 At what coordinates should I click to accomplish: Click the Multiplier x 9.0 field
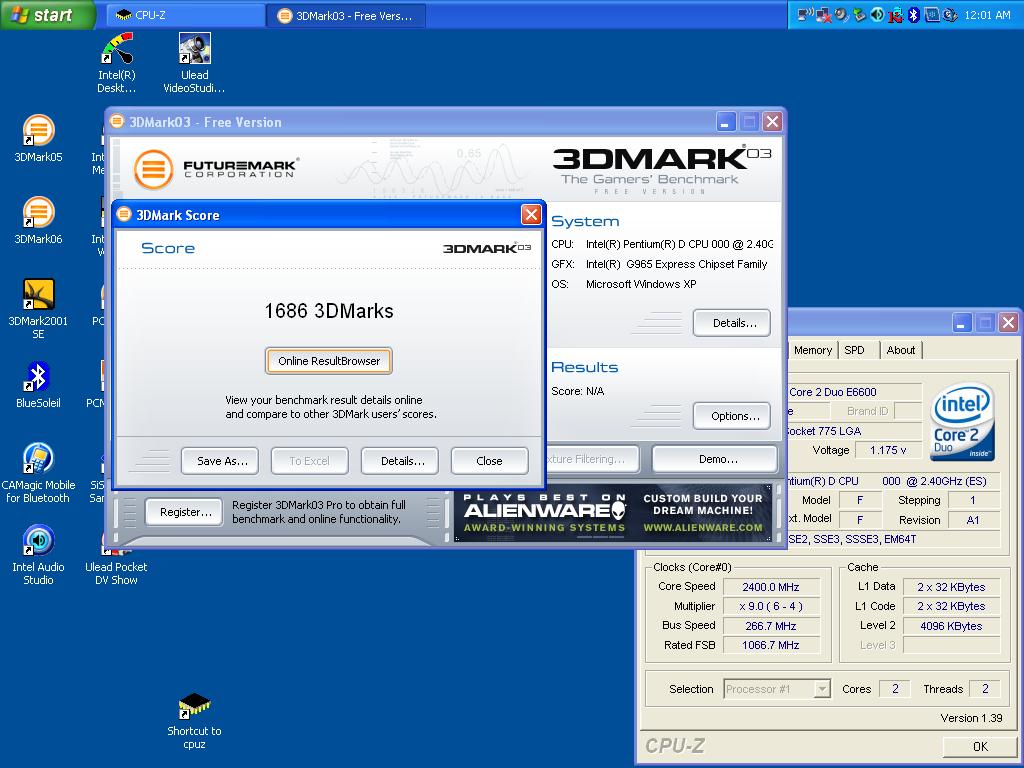click(771, 606)
